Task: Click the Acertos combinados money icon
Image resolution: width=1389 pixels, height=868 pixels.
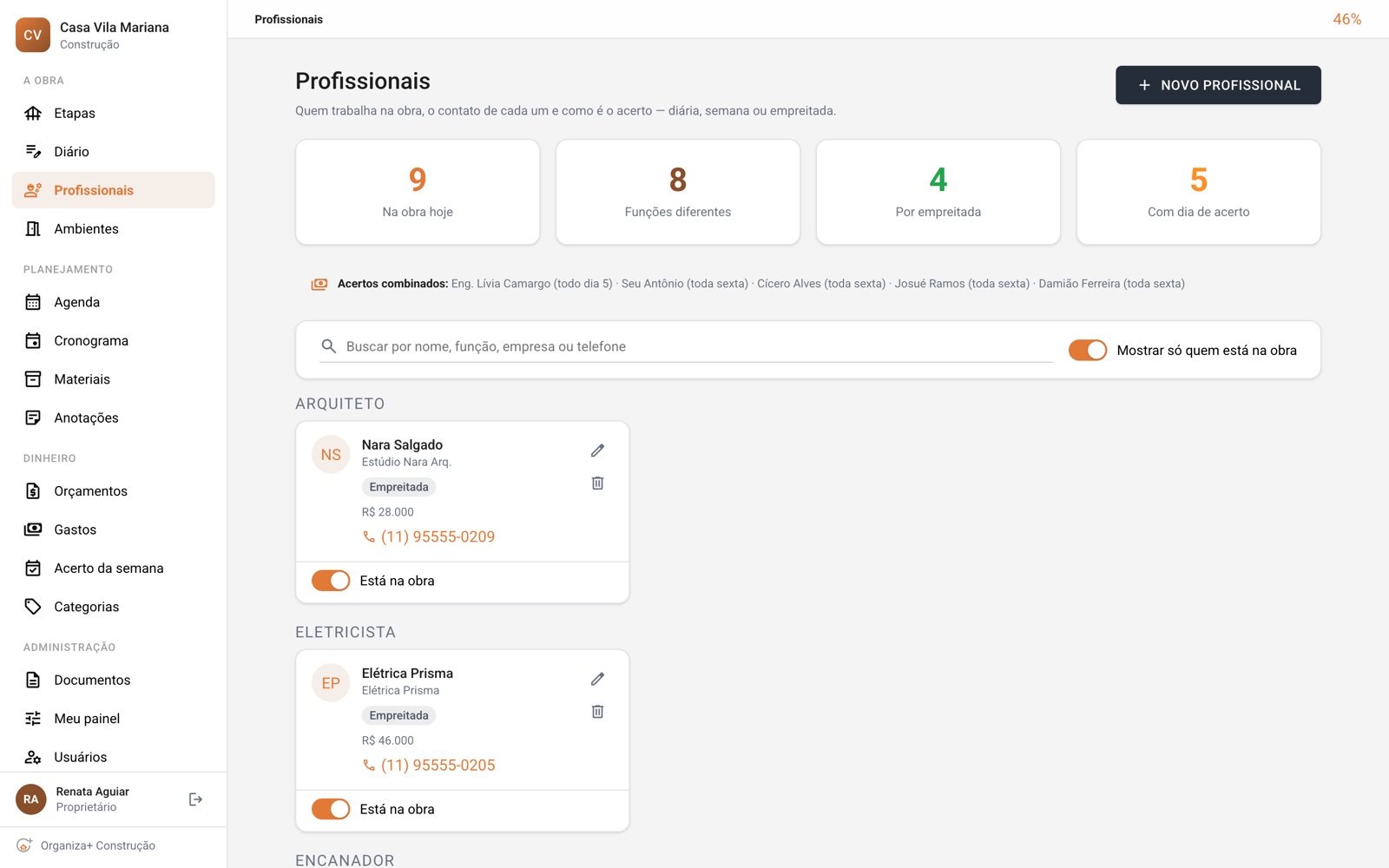Action: [319, 284]
